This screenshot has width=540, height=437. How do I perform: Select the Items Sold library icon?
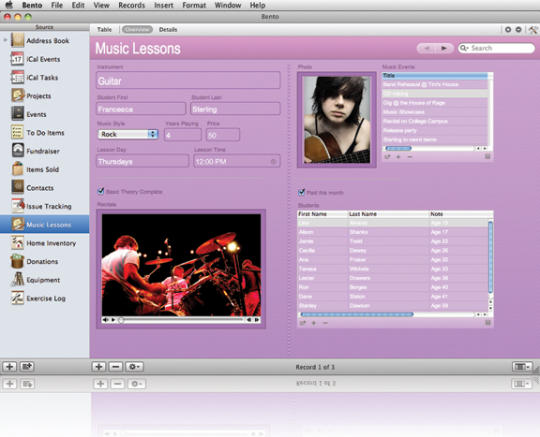tap(17, 169)
